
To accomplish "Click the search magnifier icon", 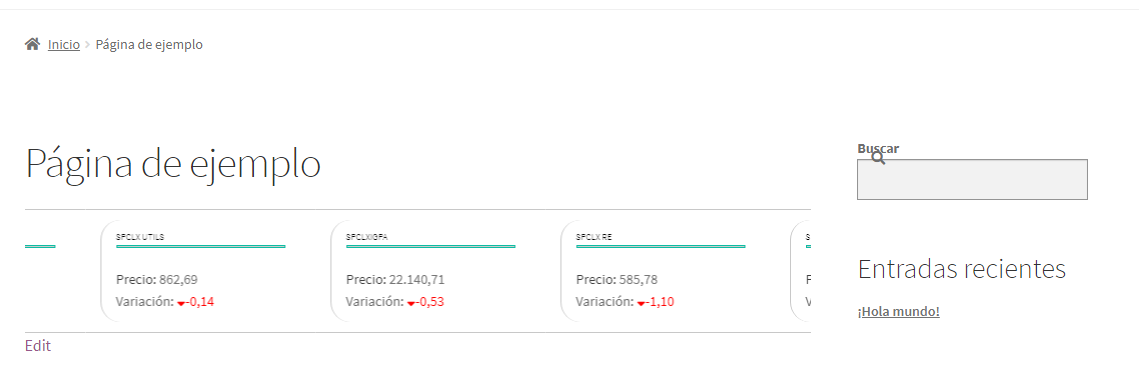I will [878, 158].
